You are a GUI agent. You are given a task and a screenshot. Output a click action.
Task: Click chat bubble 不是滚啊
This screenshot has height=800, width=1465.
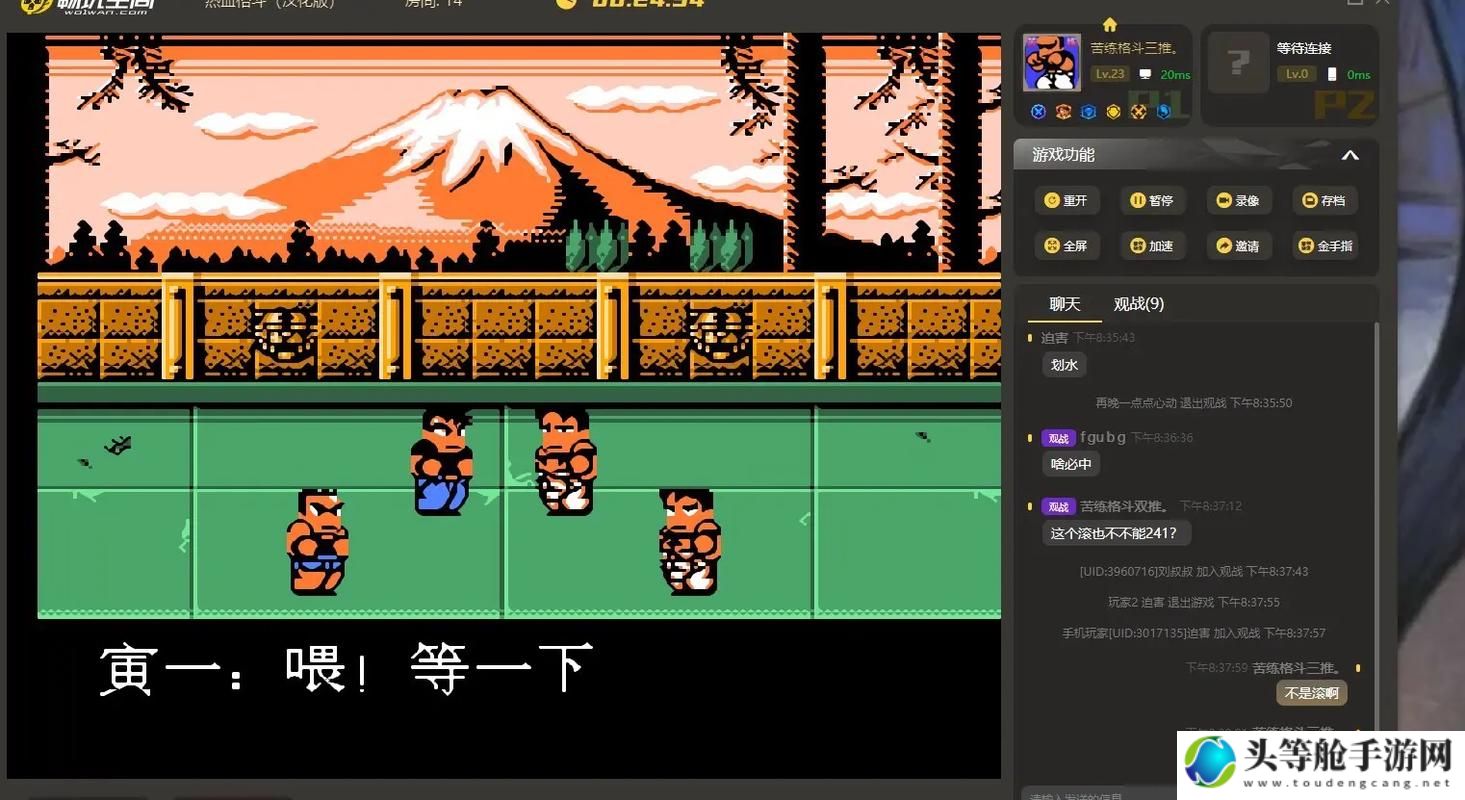click(x=1312, y=693)
